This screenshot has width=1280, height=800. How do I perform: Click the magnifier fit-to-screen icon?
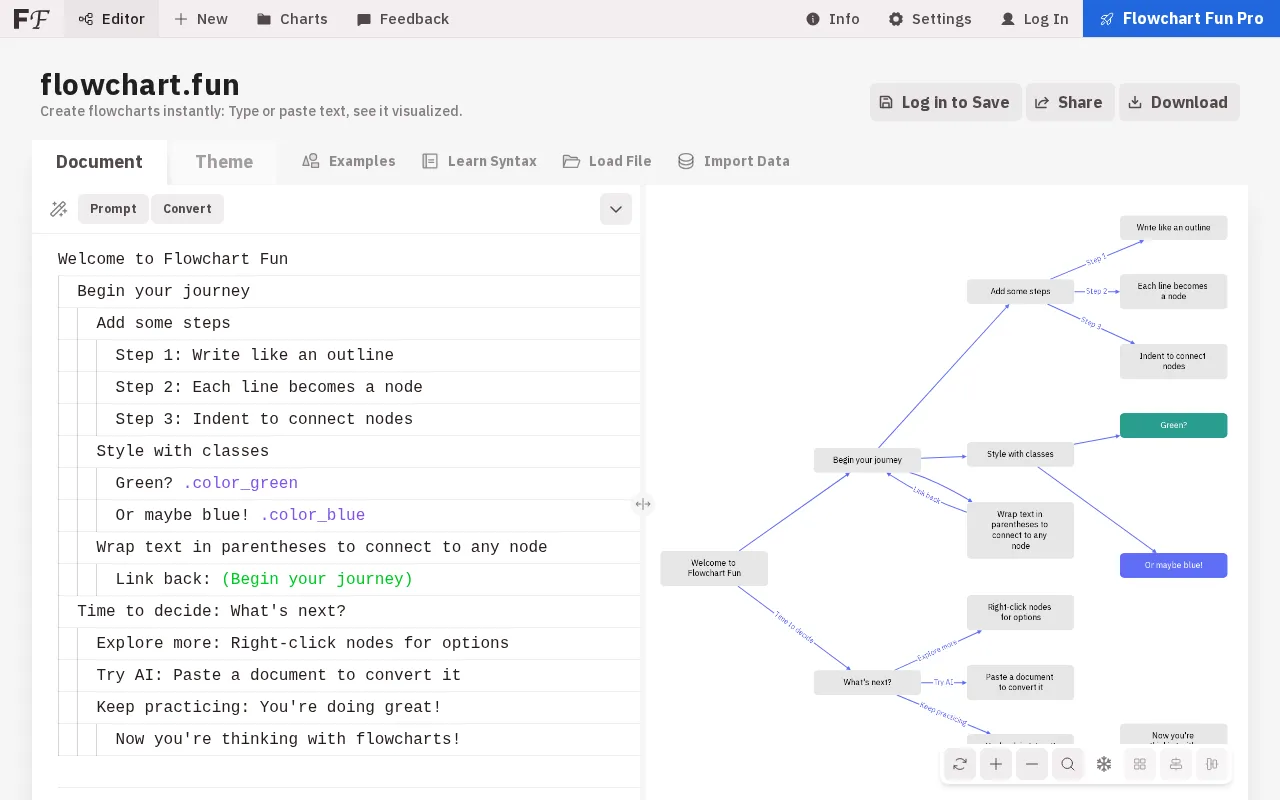click(x=1068, y=764)
